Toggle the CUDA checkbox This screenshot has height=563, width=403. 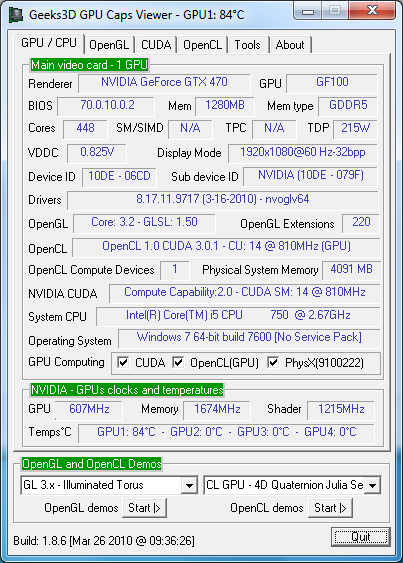pos(123,362)
